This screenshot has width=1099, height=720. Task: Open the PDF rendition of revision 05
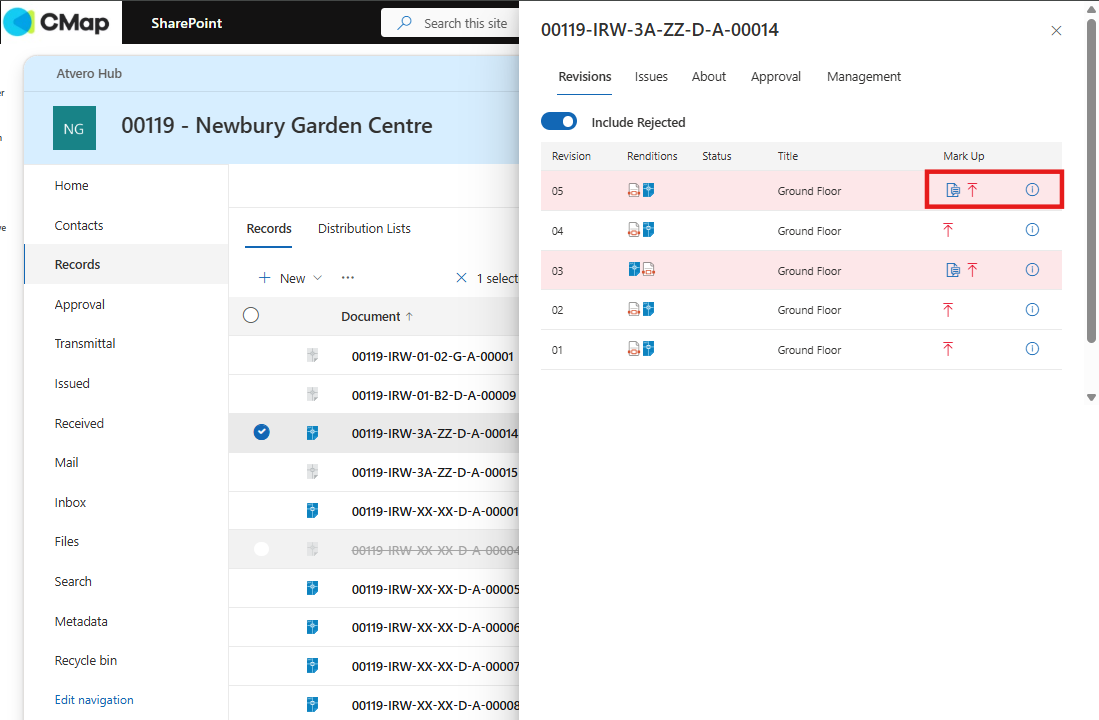tap(634, 190)
